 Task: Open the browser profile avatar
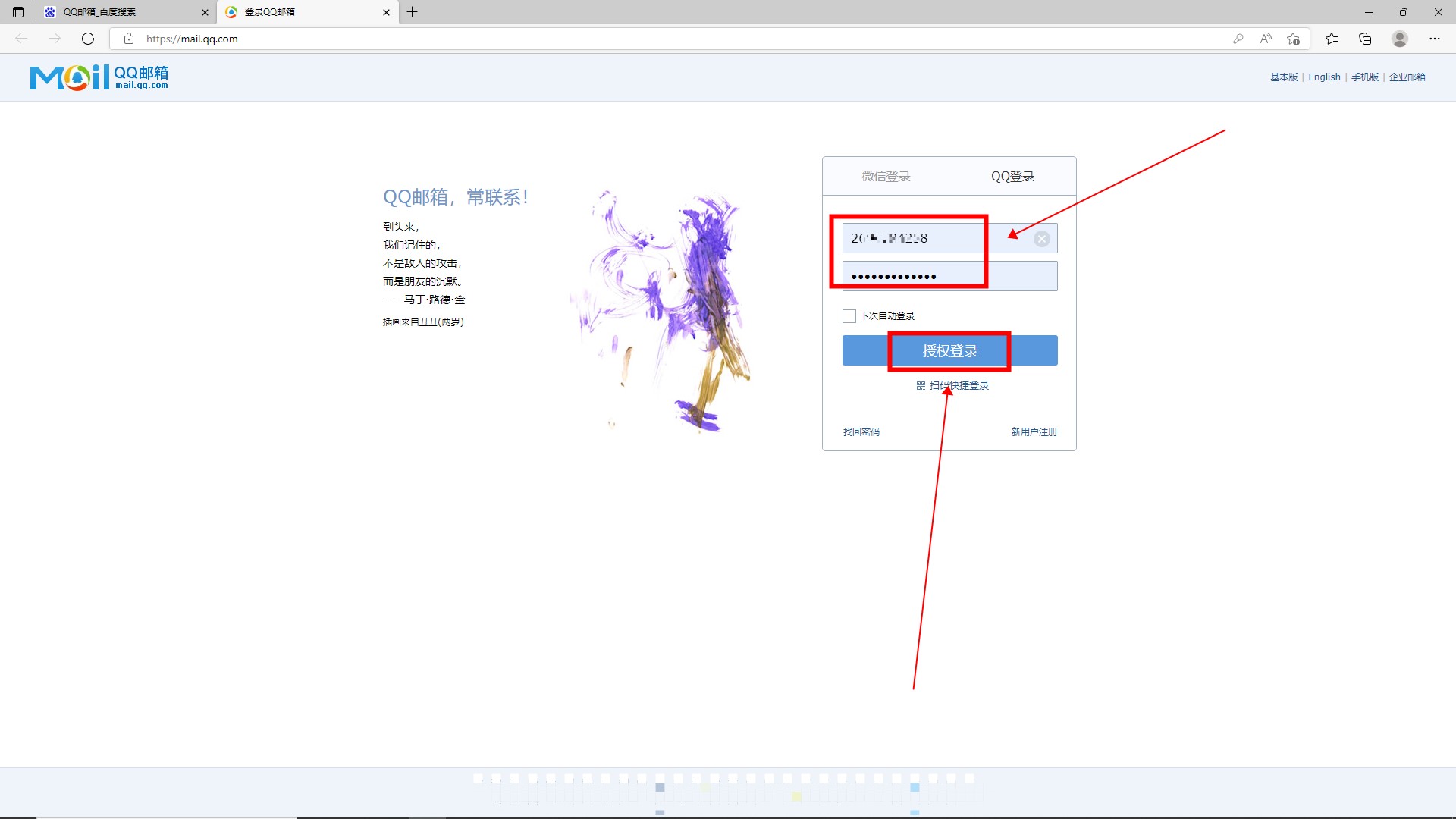(x=1400, y=39)
